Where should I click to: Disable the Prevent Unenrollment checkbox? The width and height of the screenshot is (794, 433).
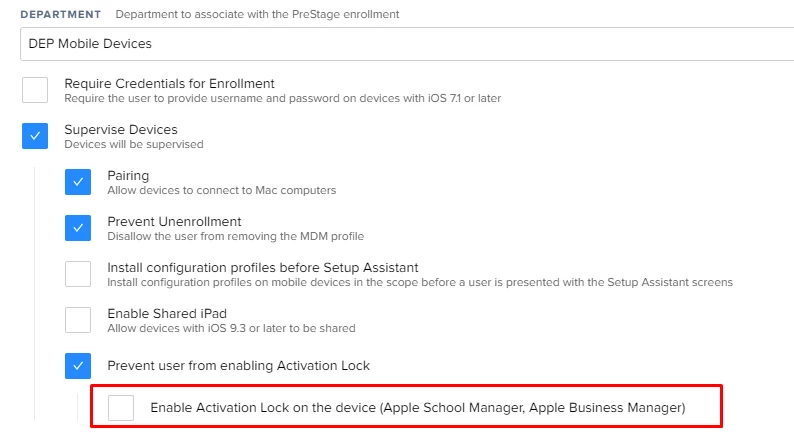click(78, 228)
